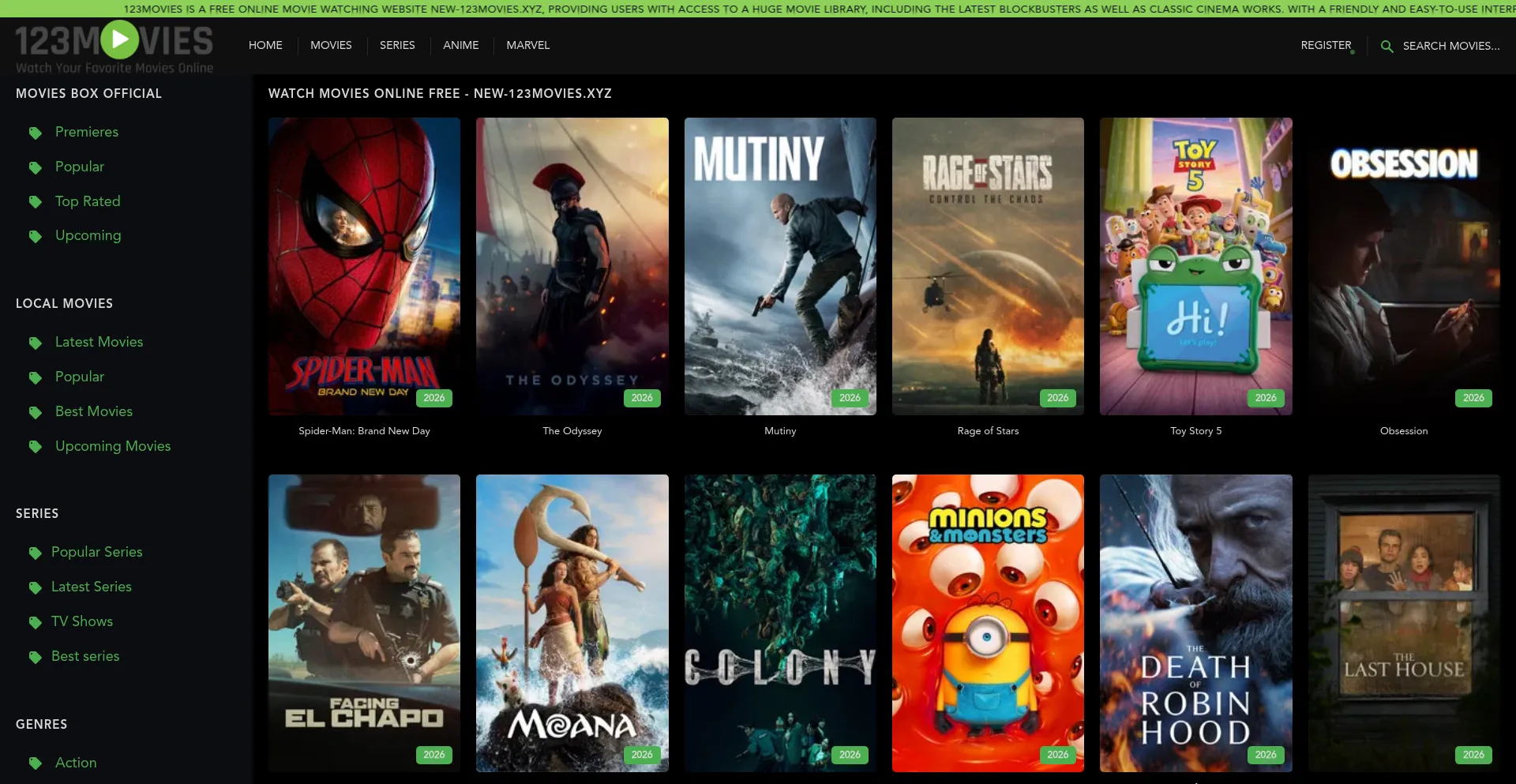The height and width of the screenshot is (784, 1516).
Task: Open the Minions & Monsters poster
Action: click(x=988, y=623)
